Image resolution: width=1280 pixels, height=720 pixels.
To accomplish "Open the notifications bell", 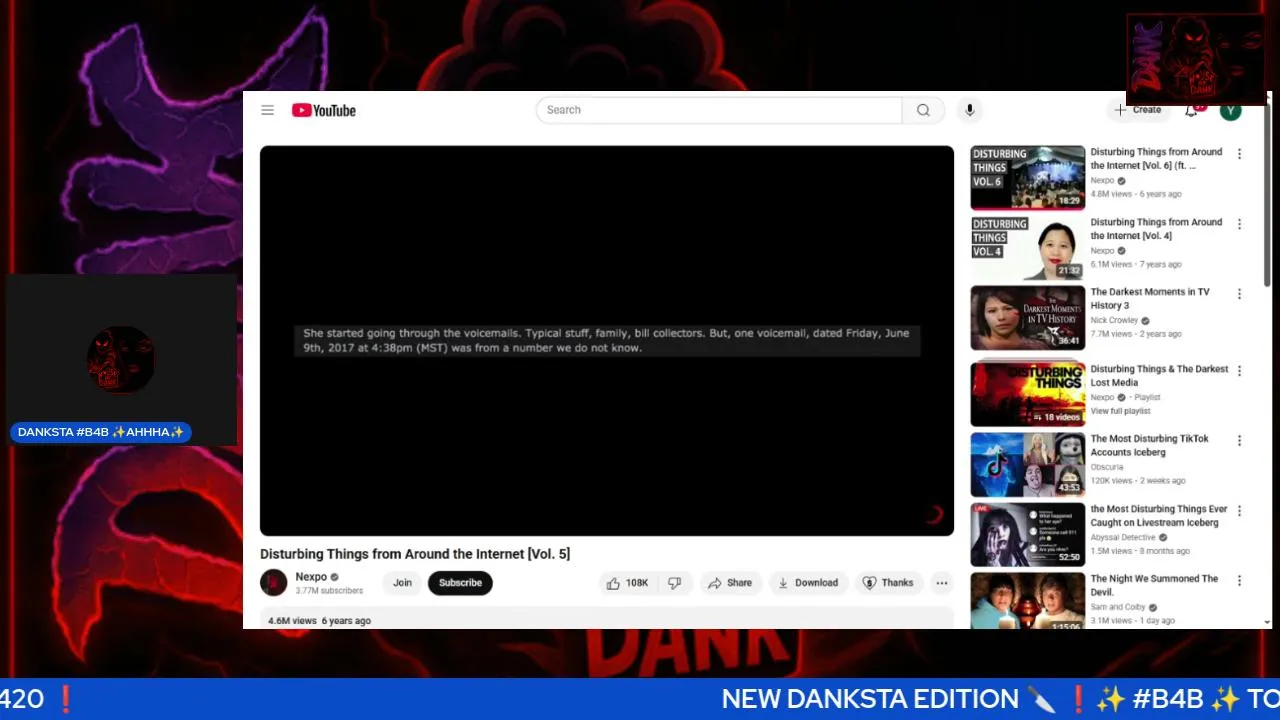I will pos(1191,110).
